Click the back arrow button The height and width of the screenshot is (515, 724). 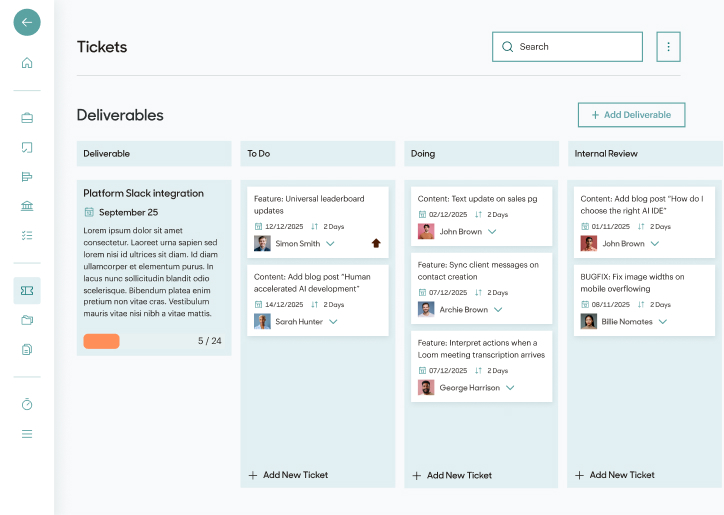(27, 22)
